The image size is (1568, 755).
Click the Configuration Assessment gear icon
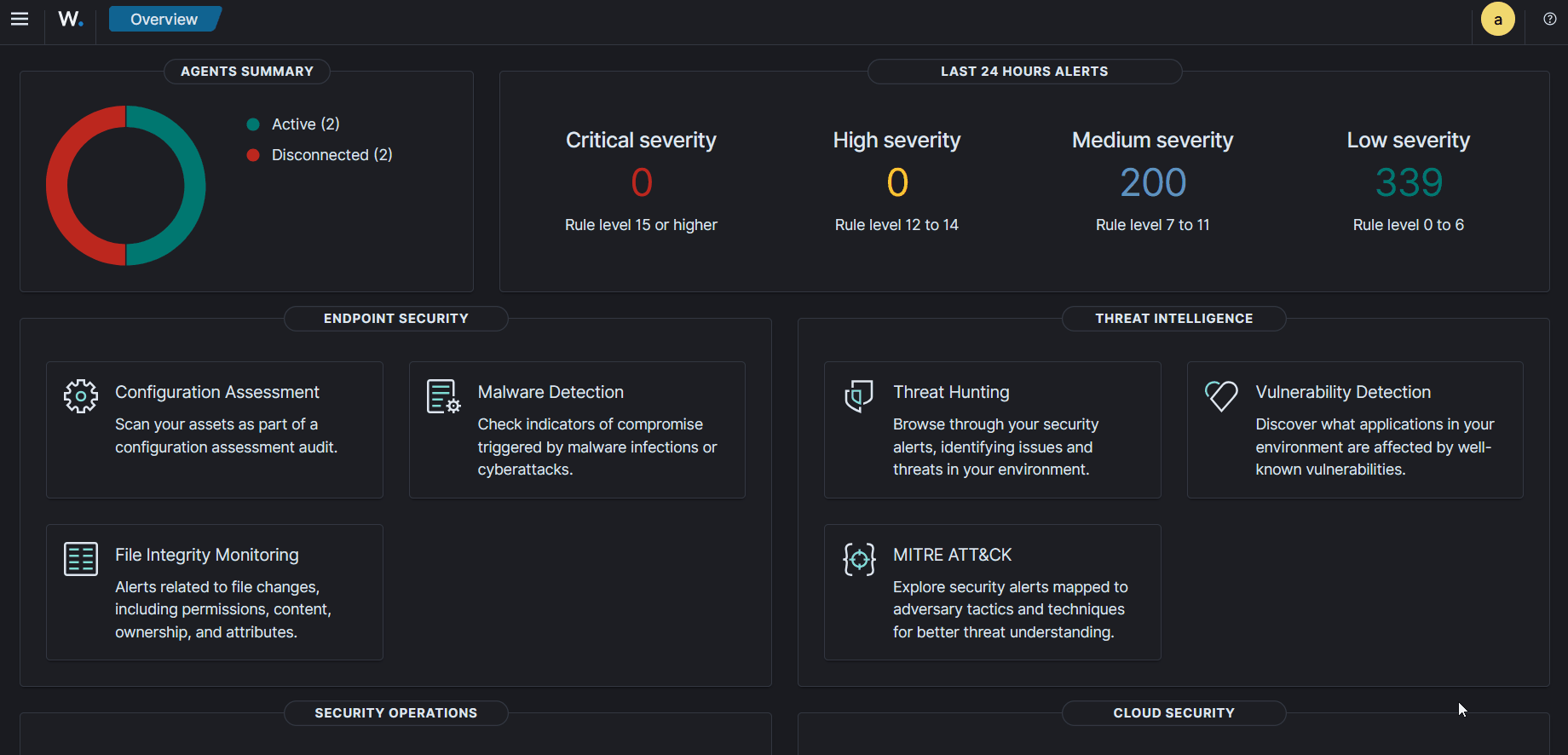(x=81, y=396)
